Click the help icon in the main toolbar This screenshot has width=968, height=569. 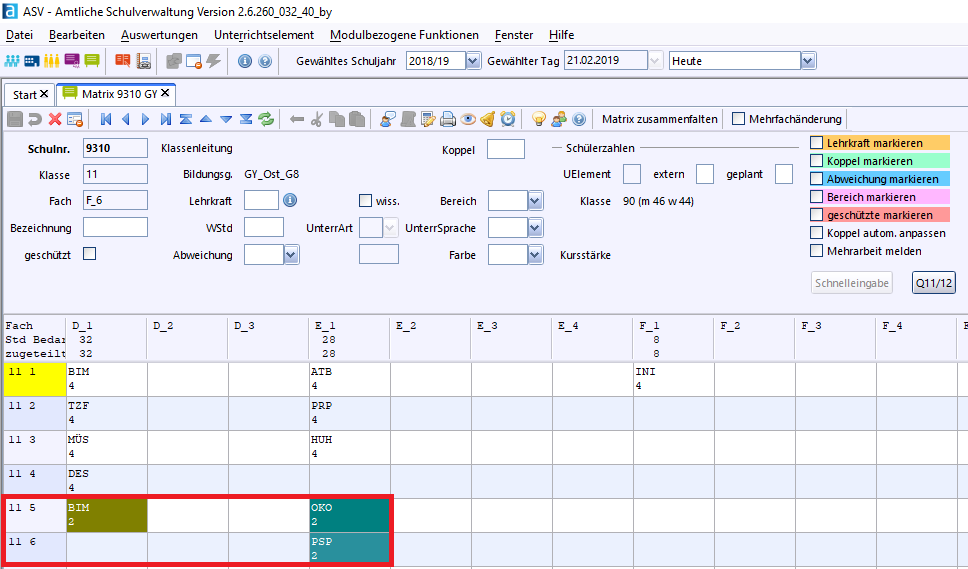click(x=265, y=61)
